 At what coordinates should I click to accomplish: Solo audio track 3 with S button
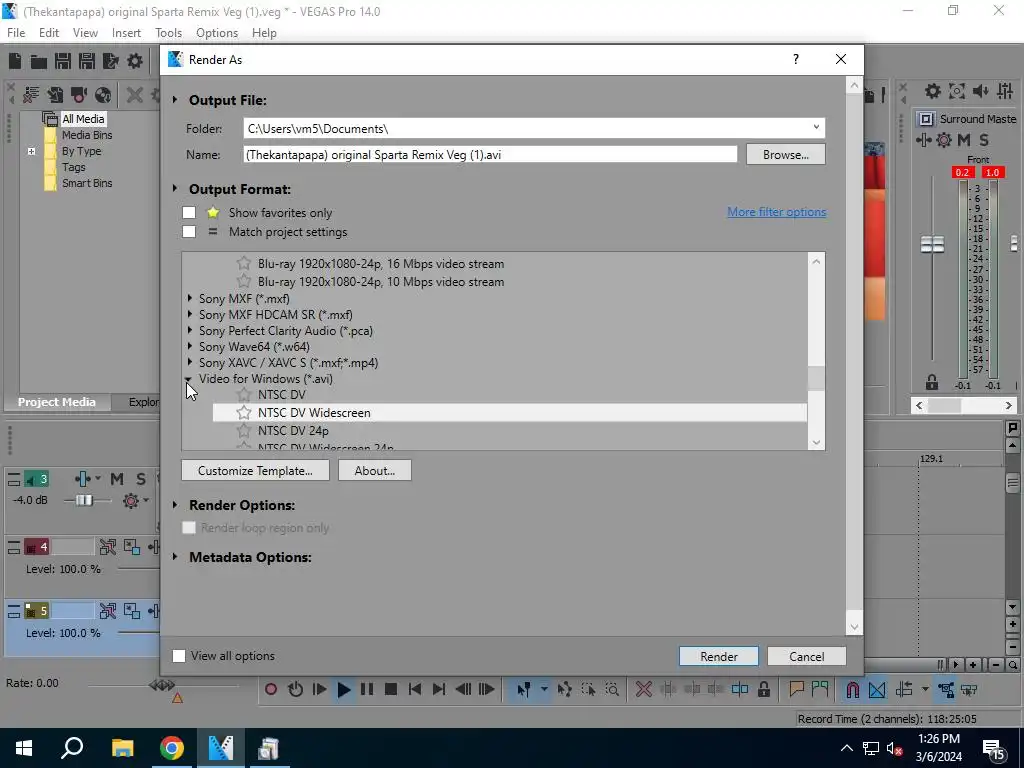coord(140,479)
